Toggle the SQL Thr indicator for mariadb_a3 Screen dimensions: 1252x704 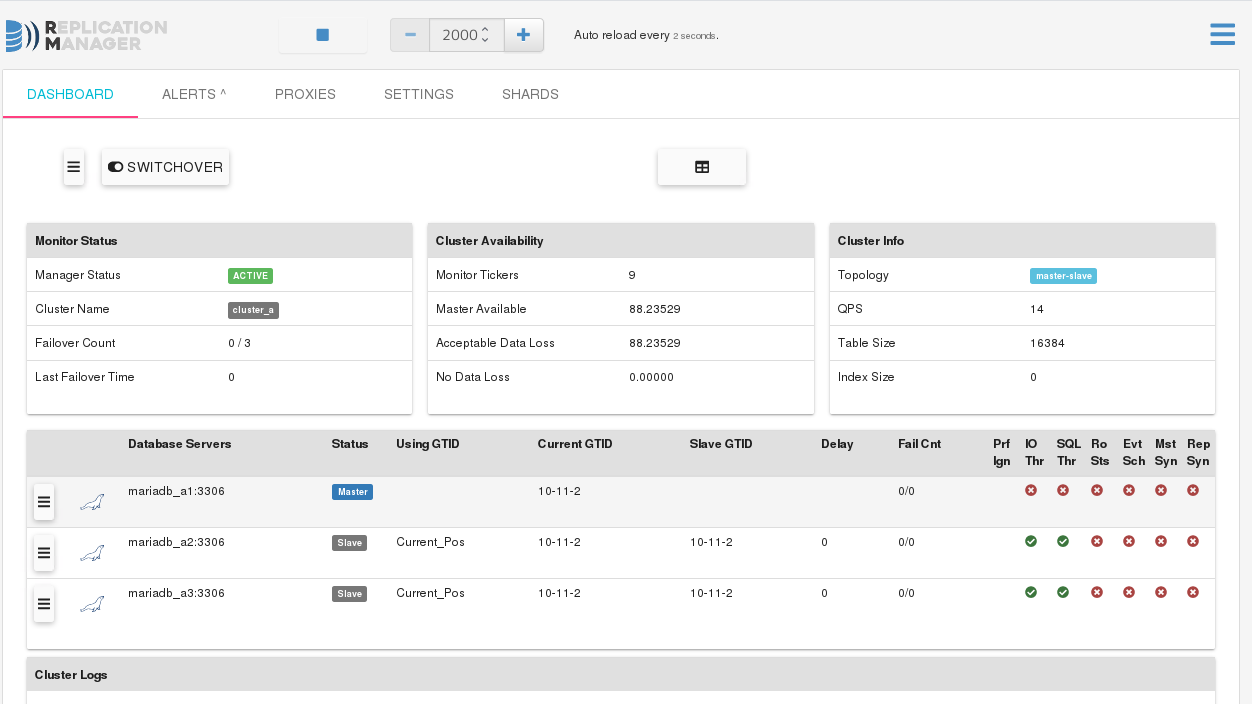[1063, 592]
